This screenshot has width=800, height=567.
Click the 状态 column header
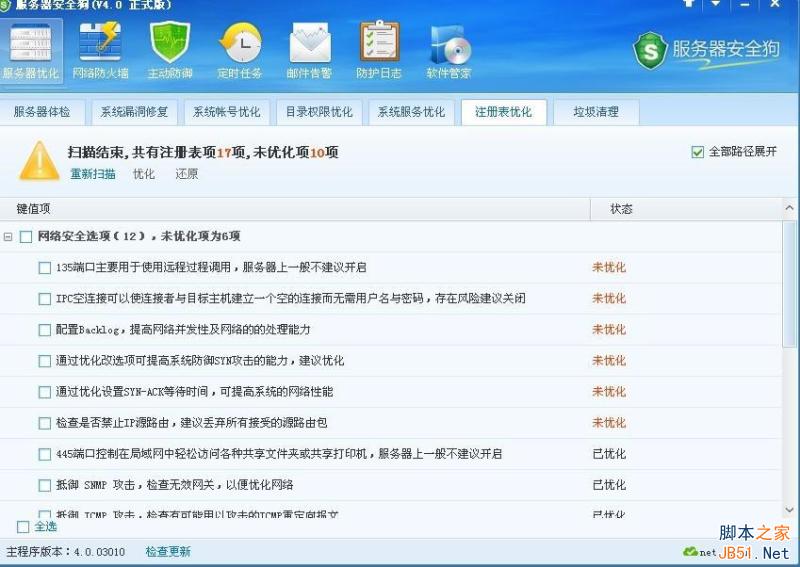(621, 209)
